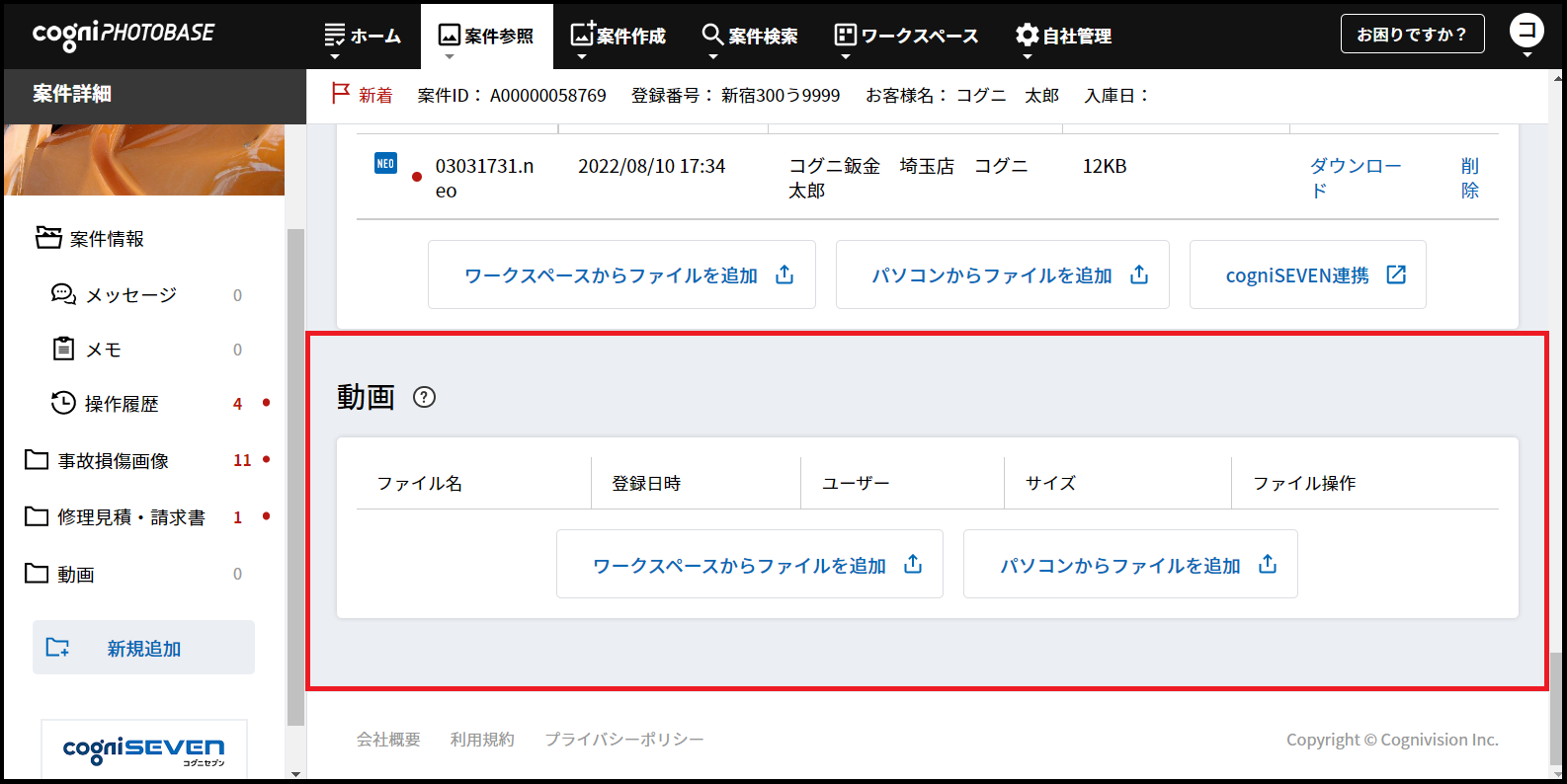Open the 案件作成 menu

[619, 36]
